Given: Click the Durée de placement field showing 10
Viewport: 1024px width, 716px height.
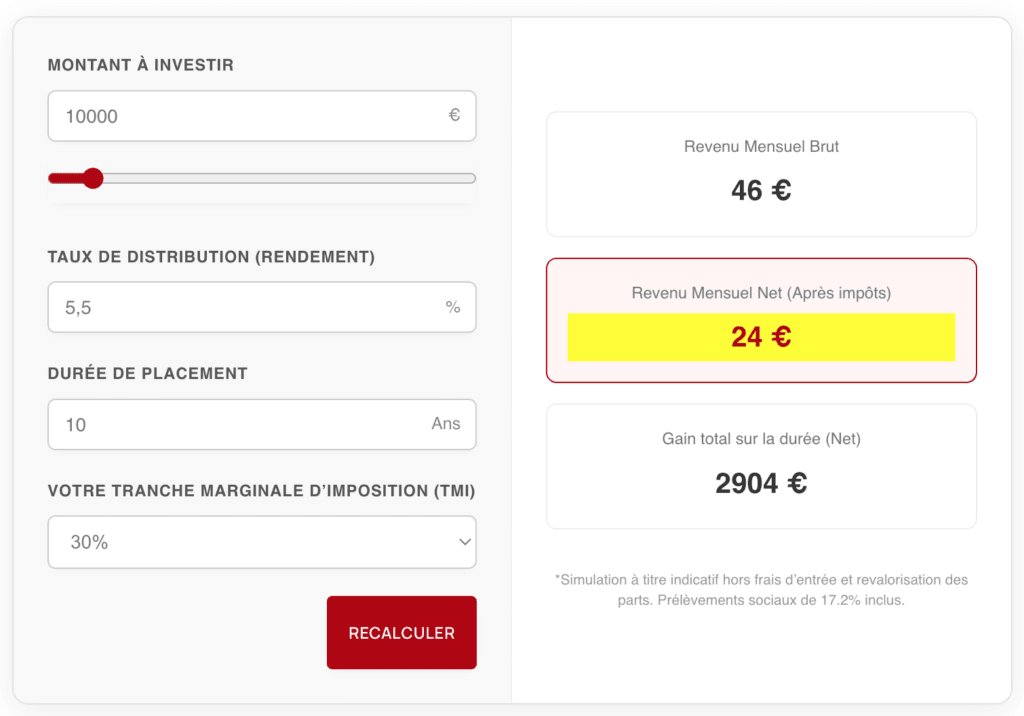Looking at the screenshot, I should (x=262, y=424).
